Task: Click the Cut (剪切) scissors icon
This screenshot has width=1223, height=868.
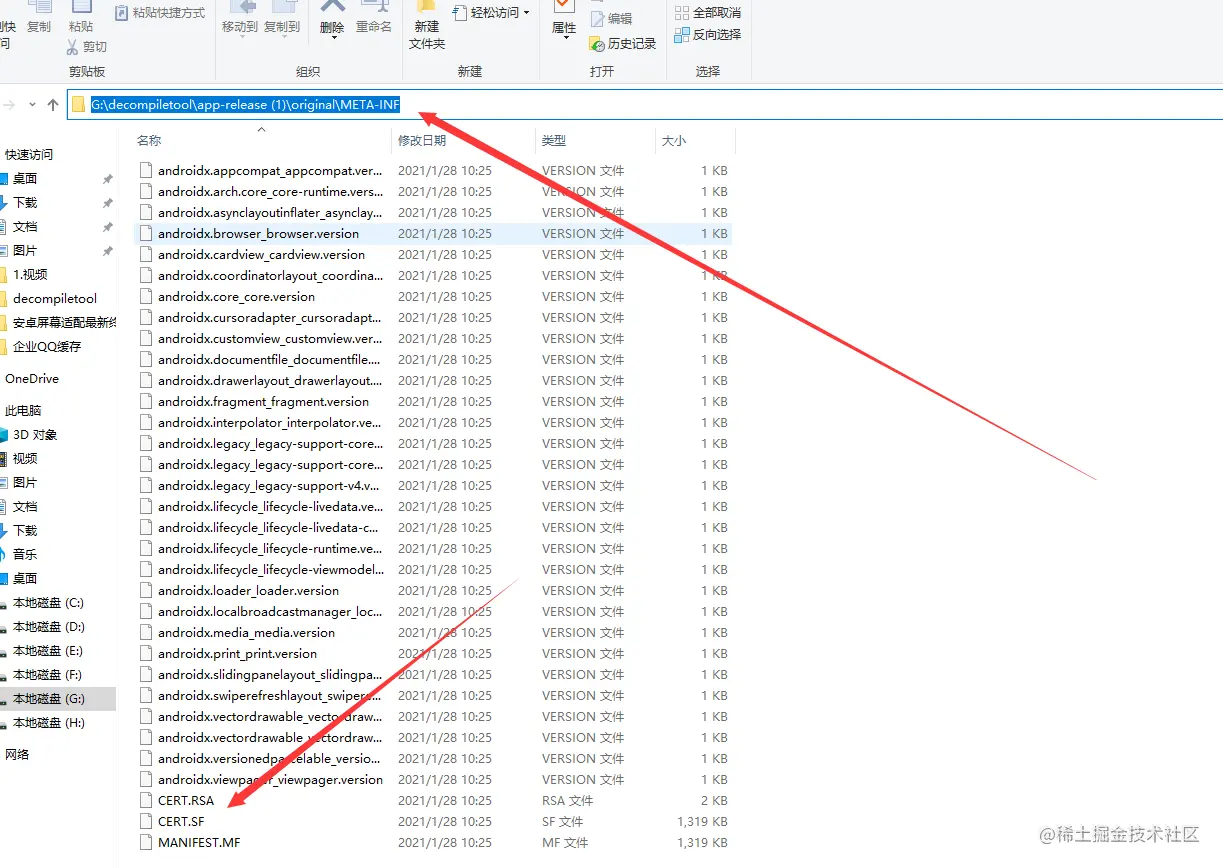Action: pos(73,47)
